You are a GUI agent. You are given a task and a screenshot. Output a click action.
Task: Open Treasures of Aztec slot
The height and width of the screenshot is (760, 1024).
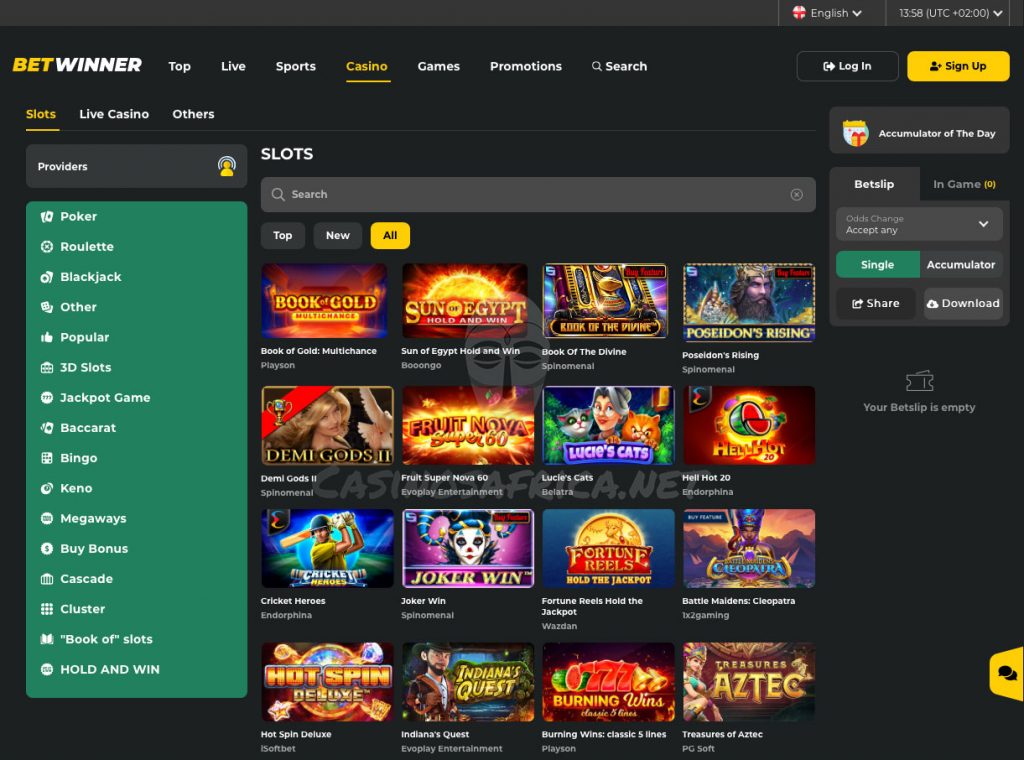pos(748,682)
